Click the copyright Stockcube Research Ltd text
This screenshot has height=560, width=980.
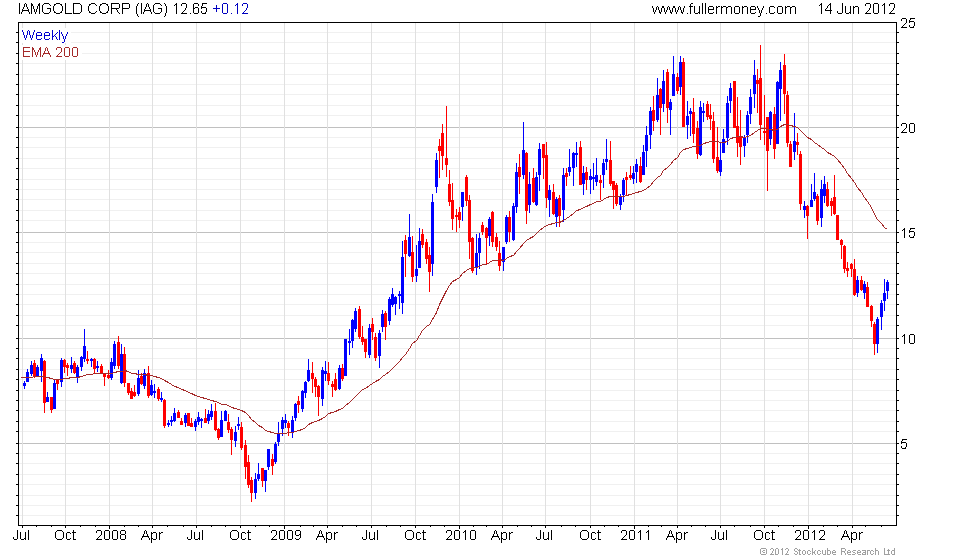click(827, 552)
